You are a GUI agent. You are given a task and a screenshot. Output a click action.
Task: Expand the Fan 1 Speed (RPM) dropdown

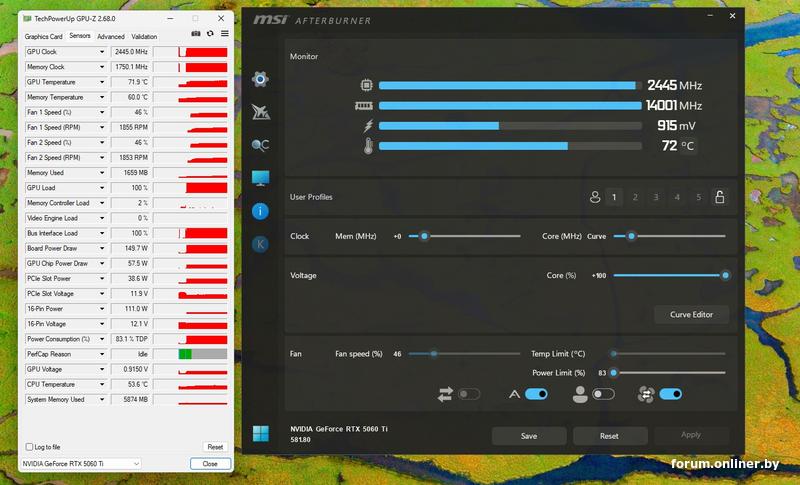[x=102, y=127]
